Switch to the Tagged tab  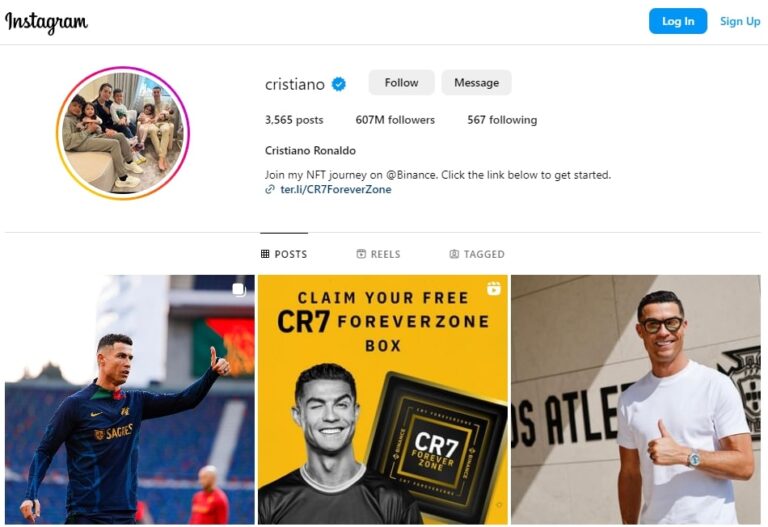coord(477,254)
